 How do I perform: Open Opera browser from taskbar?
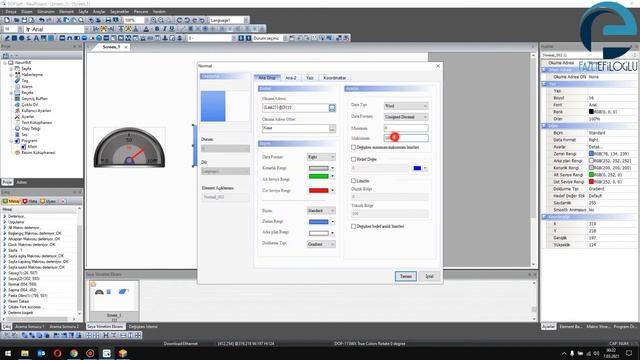tap(57, 353)
